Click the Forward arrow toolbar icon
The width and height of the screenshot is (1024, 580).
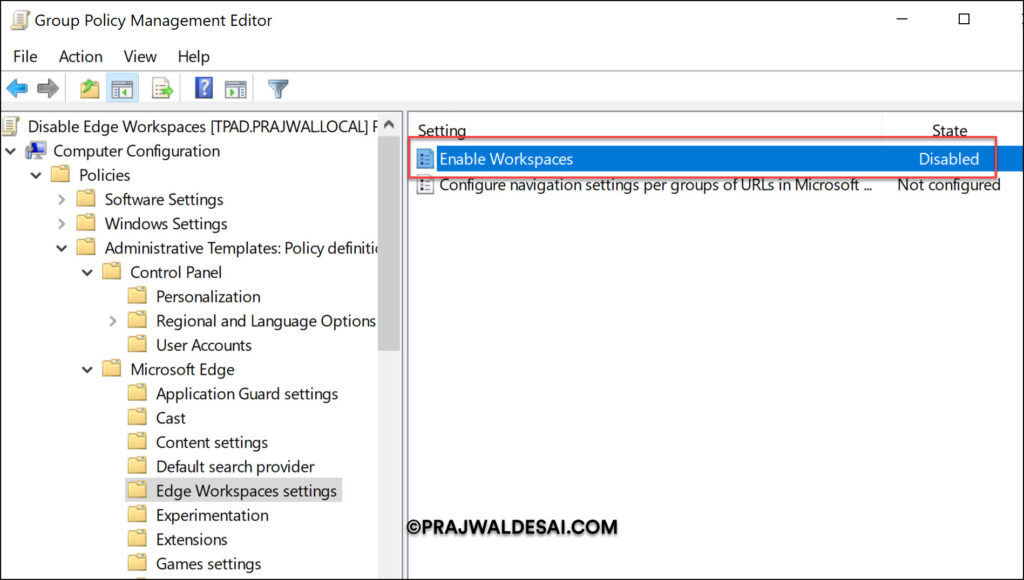click(x=48, y=88)
